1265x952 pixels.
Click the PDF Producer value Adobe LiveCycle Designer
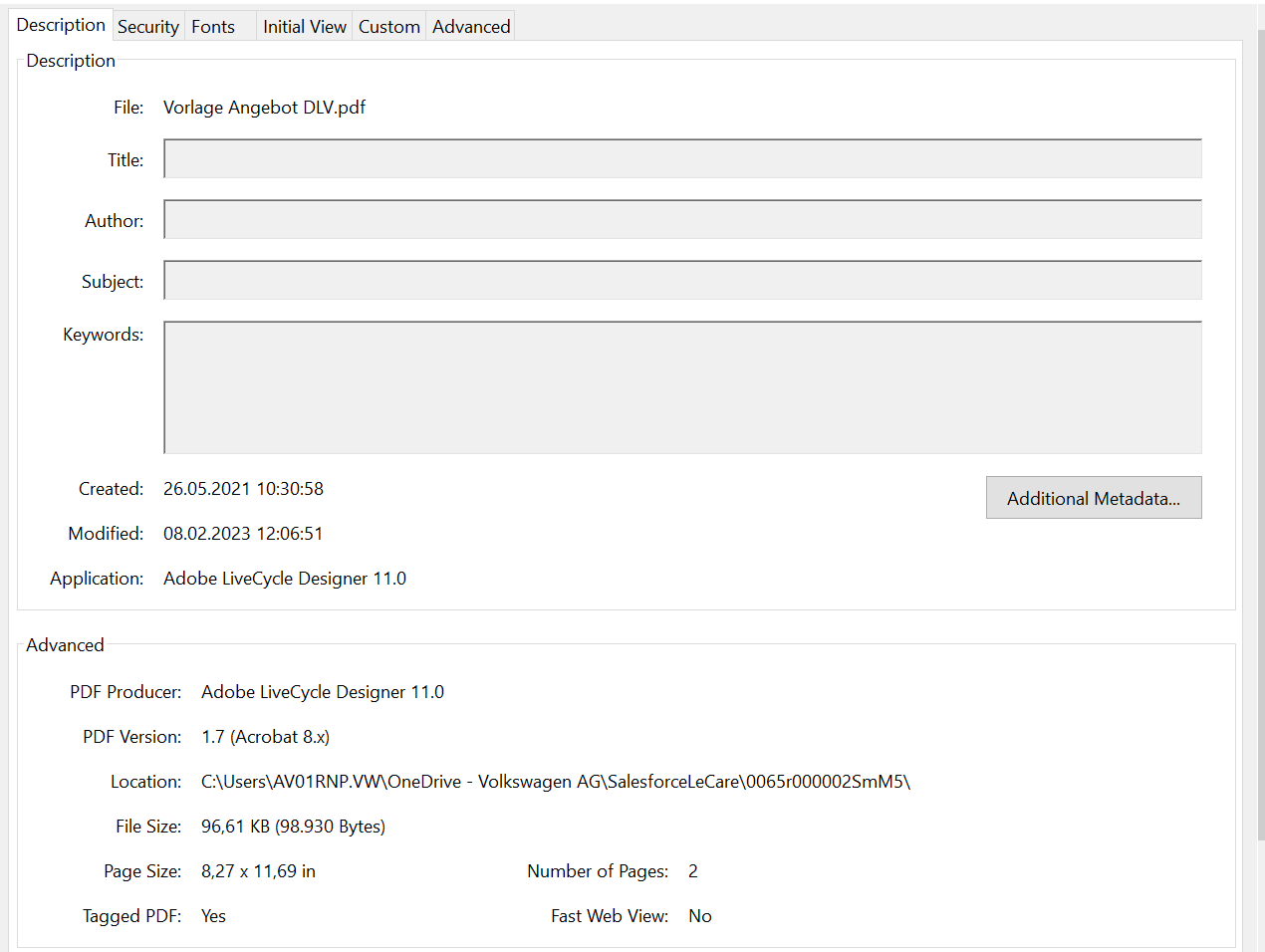click(x=323, y=692)
